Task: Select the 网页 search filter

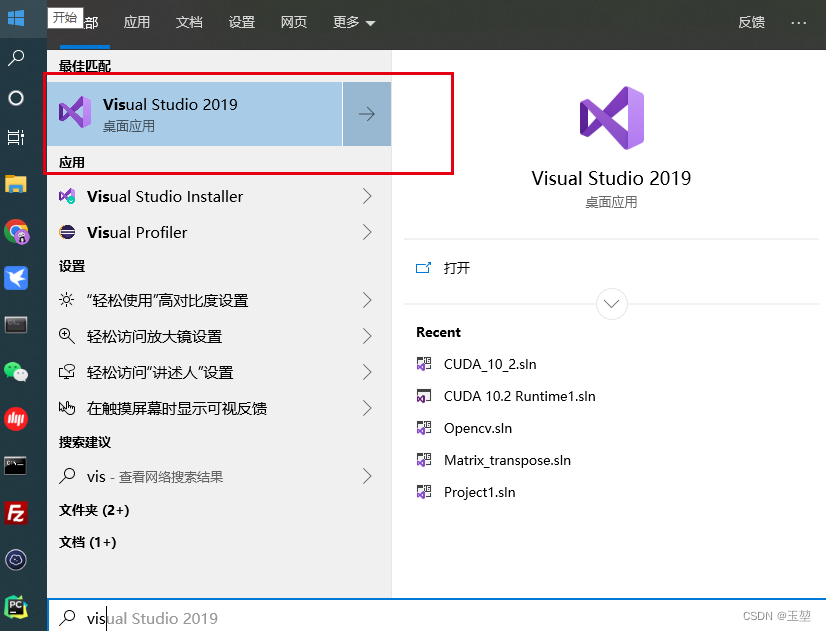Action: (293, 21)
